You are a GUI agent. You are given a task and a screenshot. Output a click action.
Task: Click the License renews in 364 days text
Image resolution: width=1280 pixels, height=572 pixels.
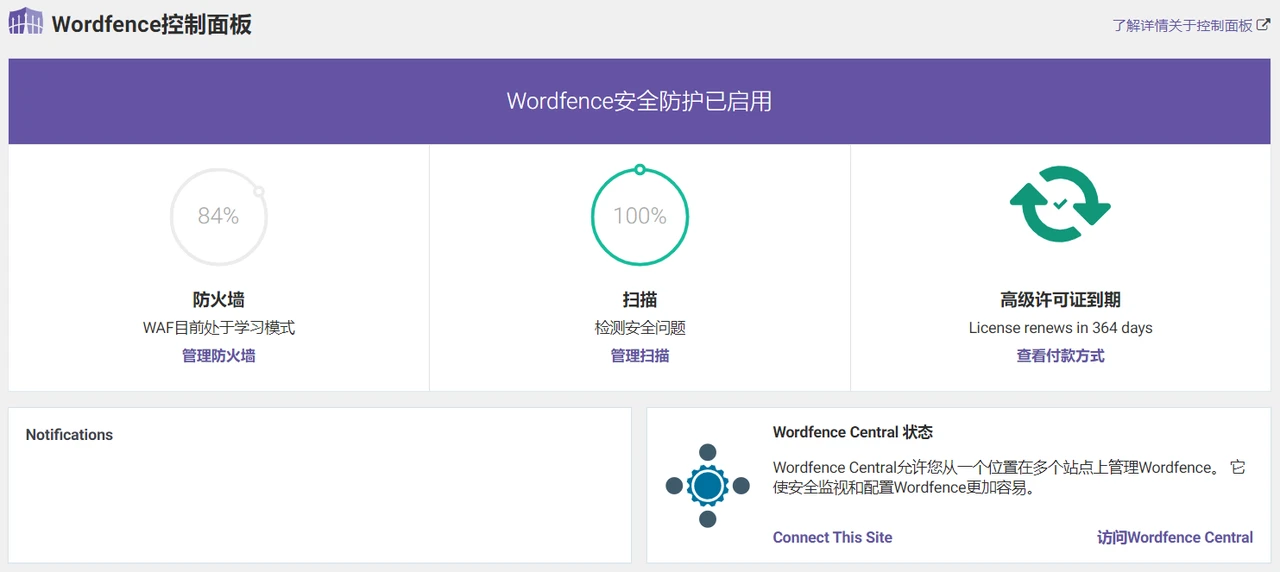pos(1060,328)
